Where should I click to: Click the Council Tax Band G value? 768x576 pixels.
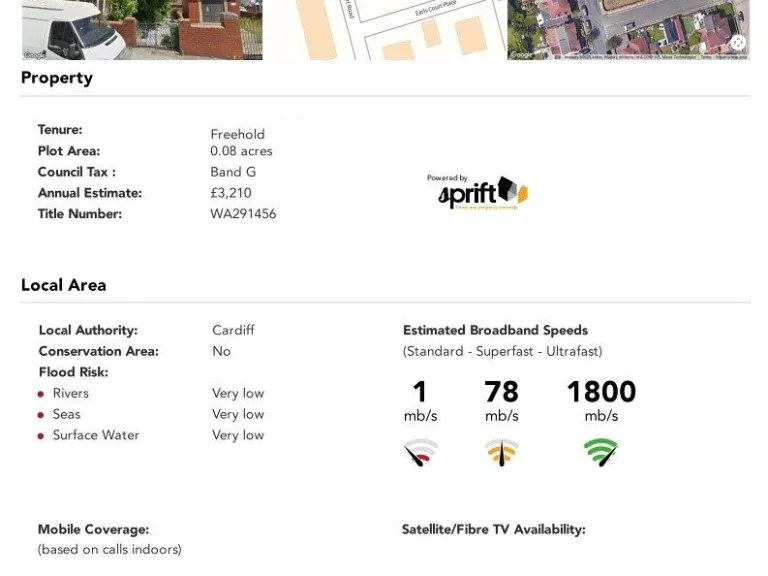233,172
